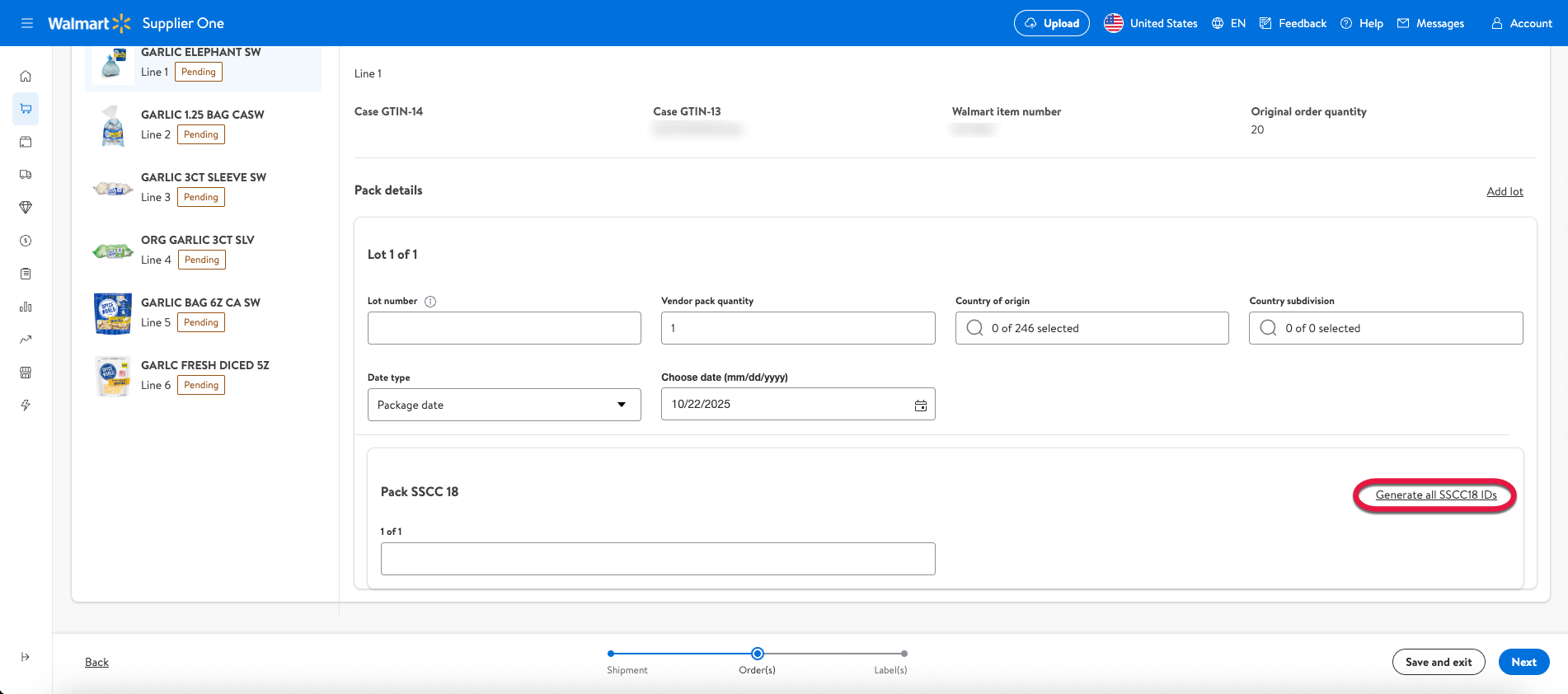Image resolution: width=1568 pixels, height=694 pixels.
Task: Open the dollar coin sidebar icon
Action: coord(26,241)
